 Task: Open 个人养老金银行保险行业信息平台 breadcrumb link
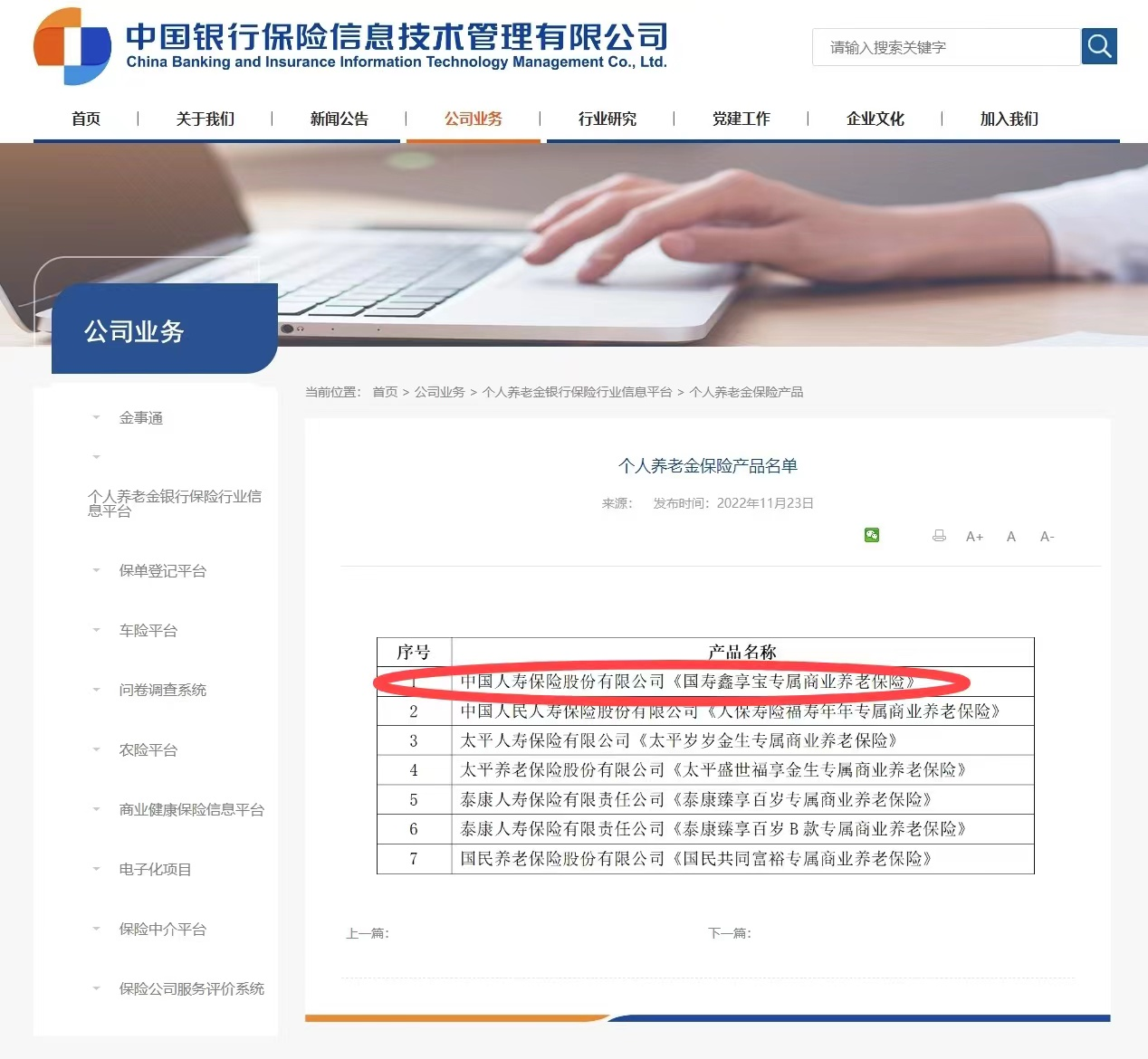[577, 392]
